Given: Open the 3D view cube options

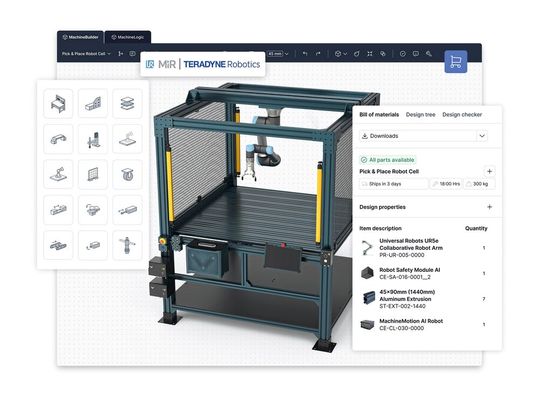Looking at the screenshot, I should [340, 54].
